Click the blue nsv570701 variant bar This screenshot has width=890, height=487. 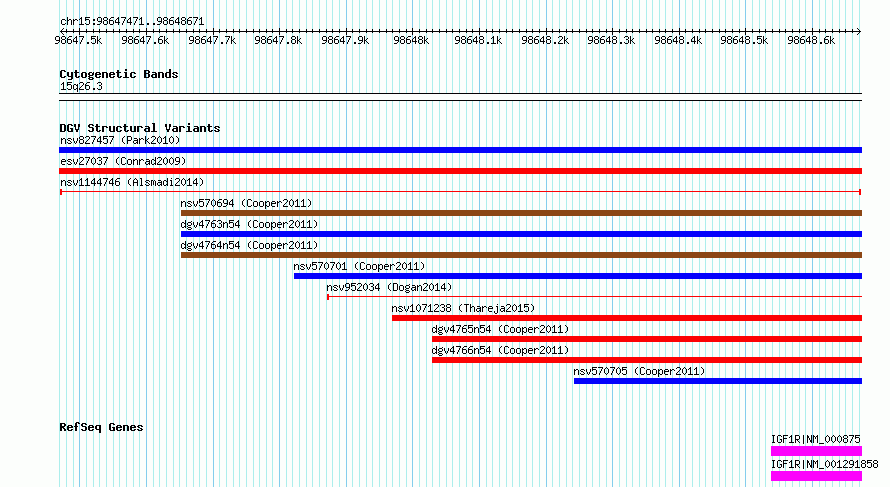[x=578, y=276]
